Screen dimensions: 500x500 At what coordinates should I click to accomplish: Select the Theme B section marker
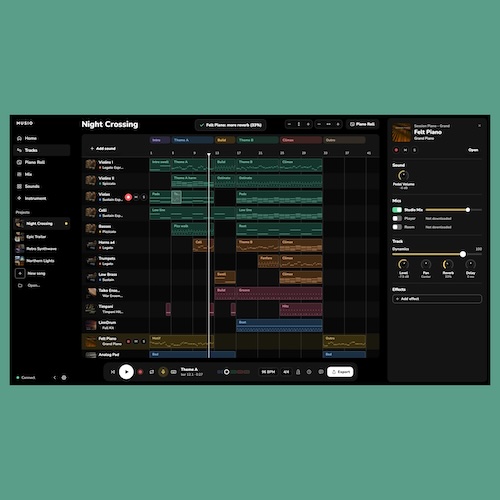[257, 140]
